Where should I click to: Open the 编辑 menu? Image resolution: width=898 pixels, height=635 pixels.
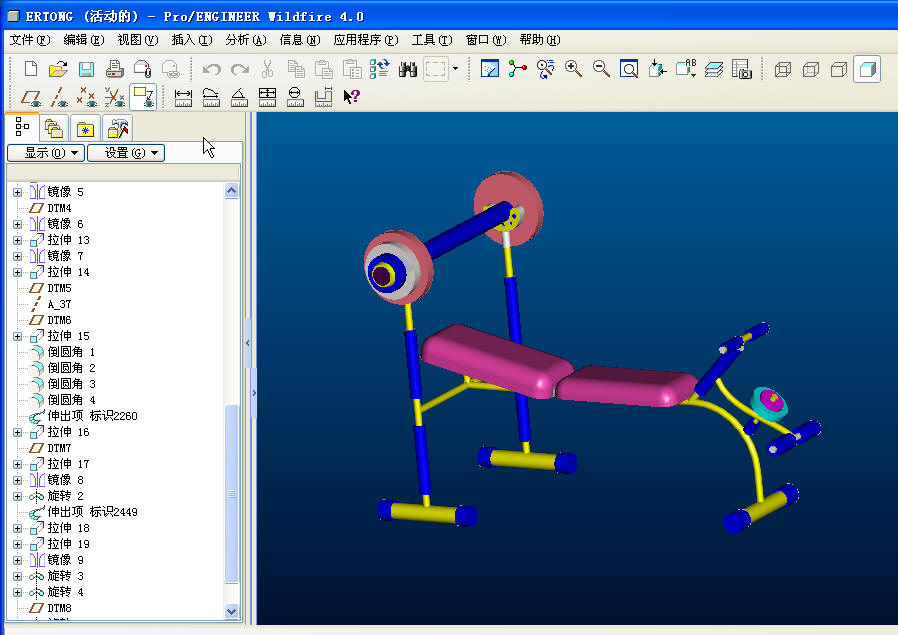(84, 40)
